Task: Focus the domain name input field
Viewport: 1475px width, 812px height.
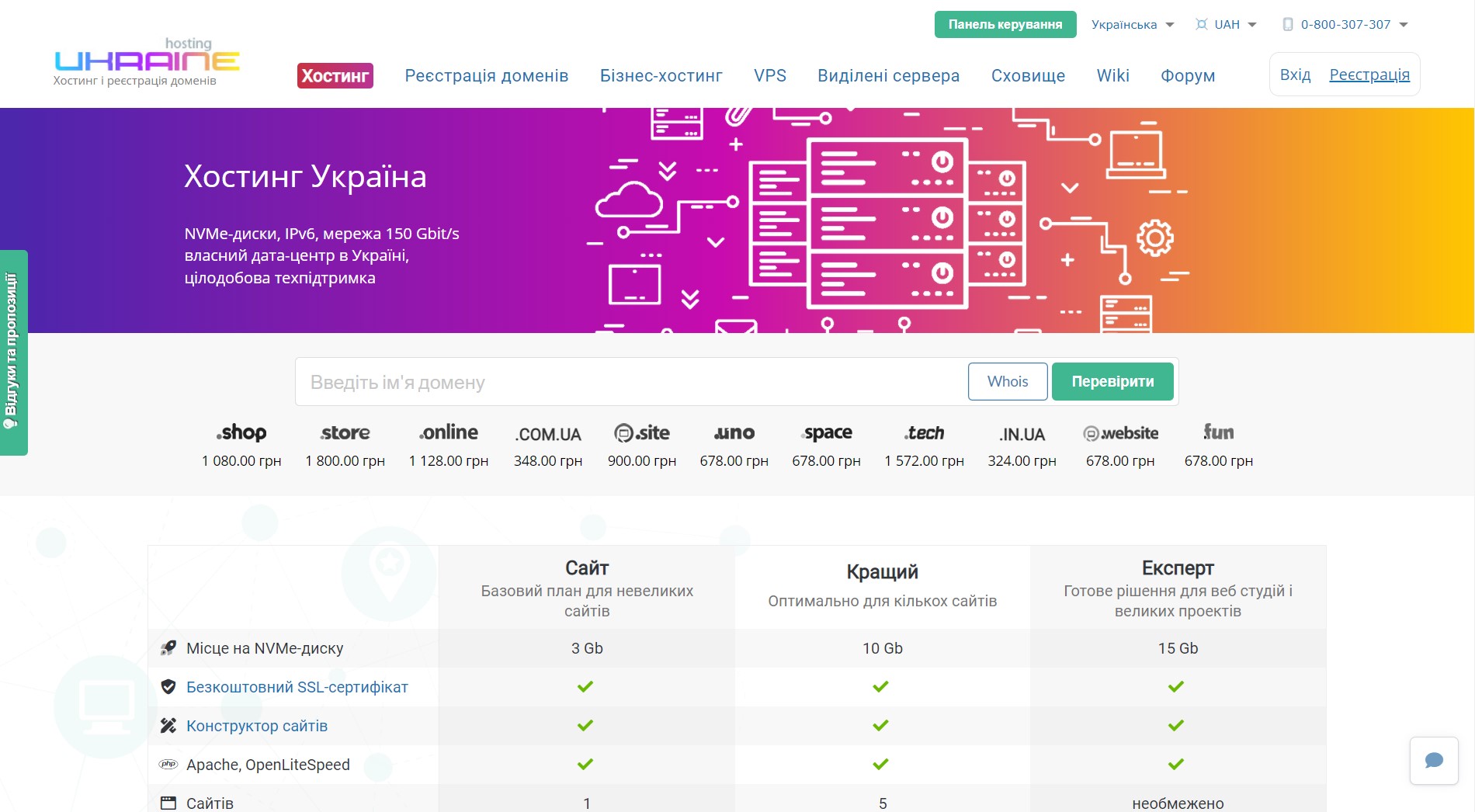Action: [x=630, y=382]
